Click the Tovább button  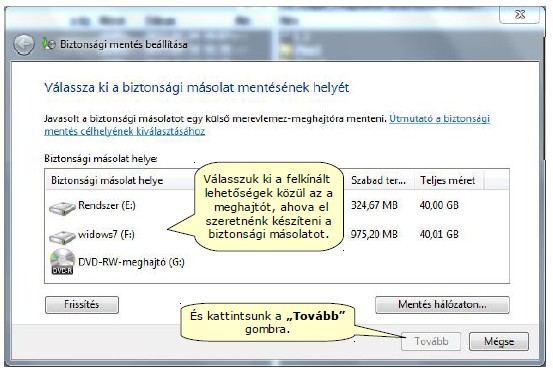tap(431, 341)
